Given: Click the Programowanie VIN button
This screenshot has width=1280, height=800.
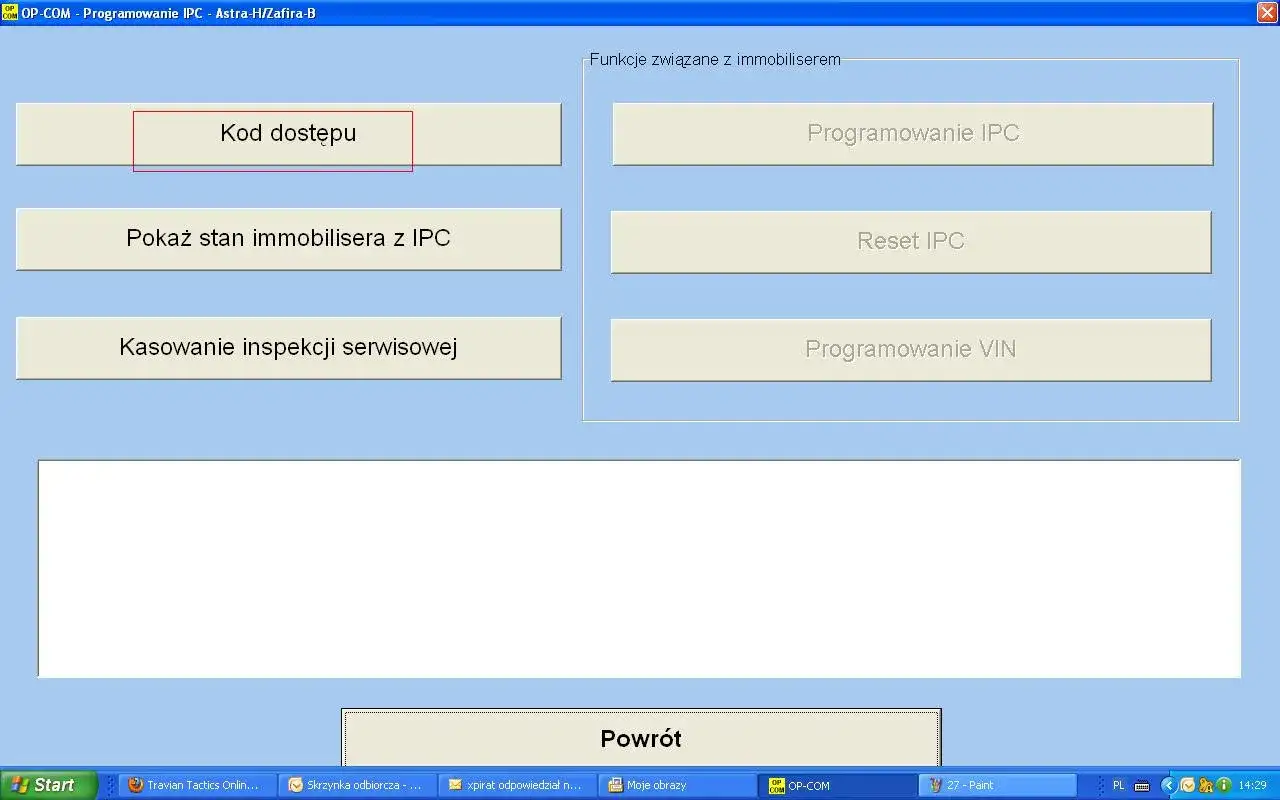Looking at the screenshot, I should pos(910,350).
